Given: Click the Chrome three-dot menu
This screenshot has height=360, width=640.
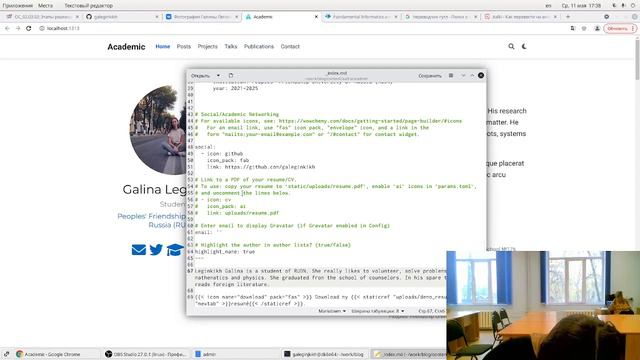Looking at the screenshot, I should pyautogui.click(x=633, y=29).
